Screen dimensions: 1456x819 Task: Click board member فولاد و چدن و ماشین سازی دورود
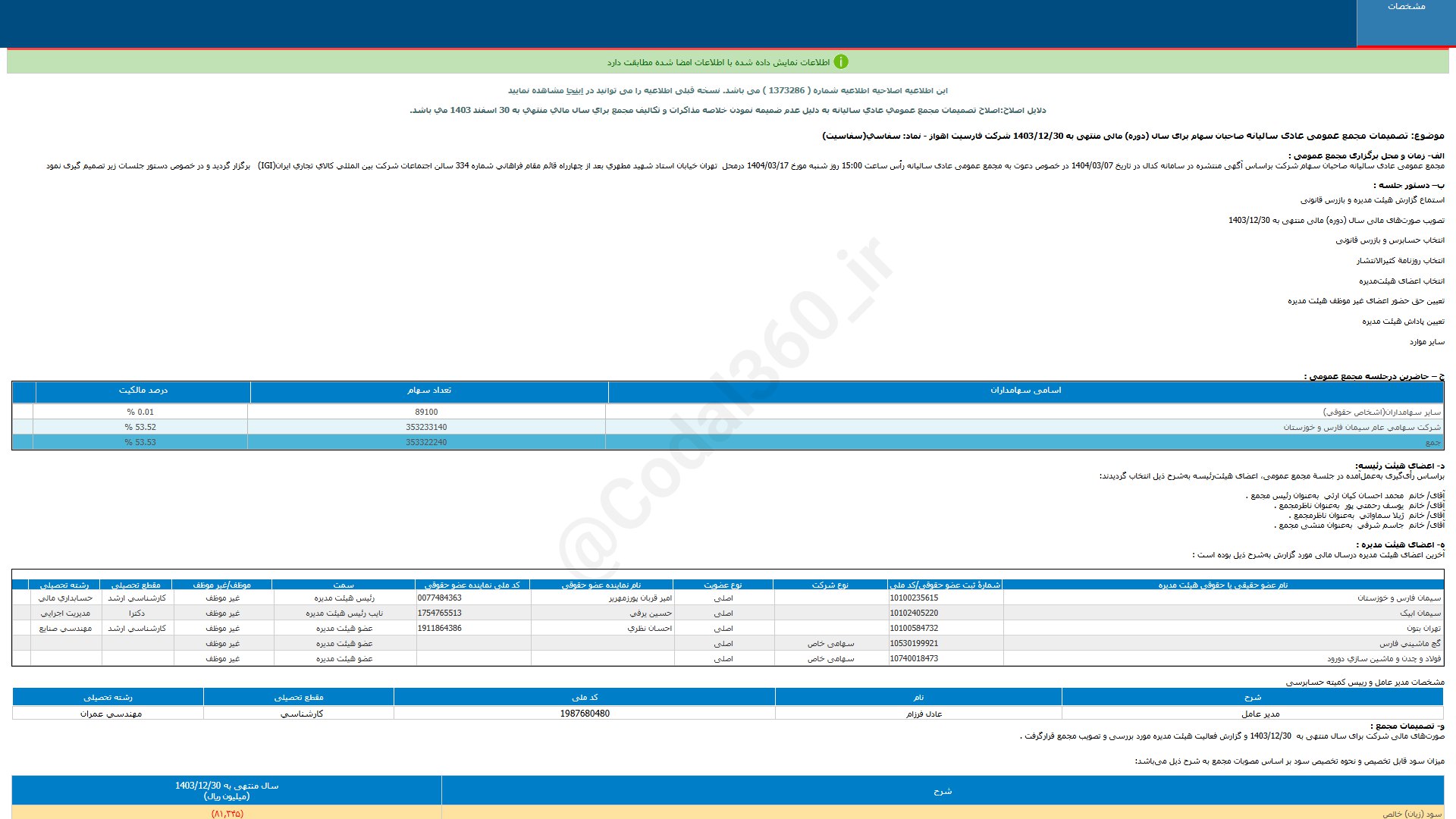pyautogui.click(x=1384, y=658)
